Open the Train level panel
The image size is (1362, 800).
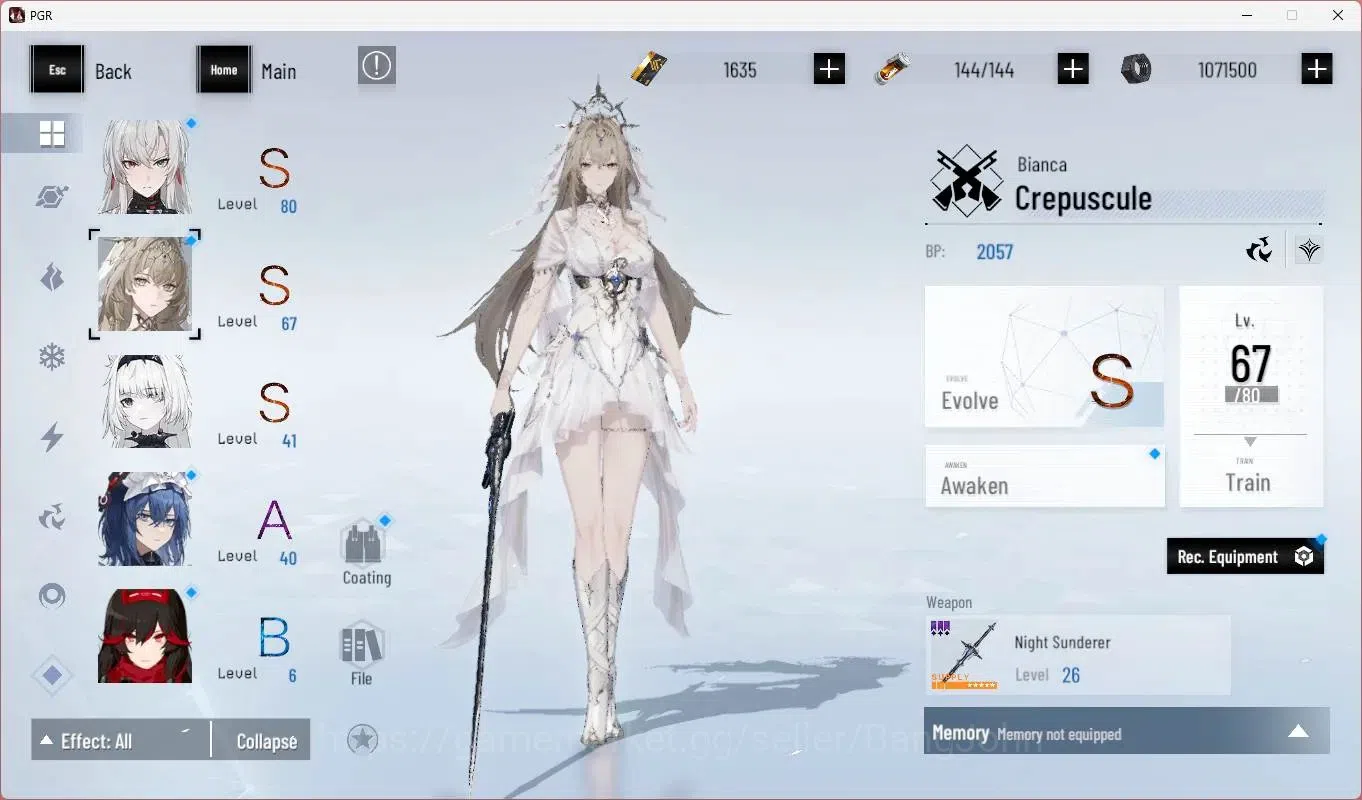coord(1251,396)
